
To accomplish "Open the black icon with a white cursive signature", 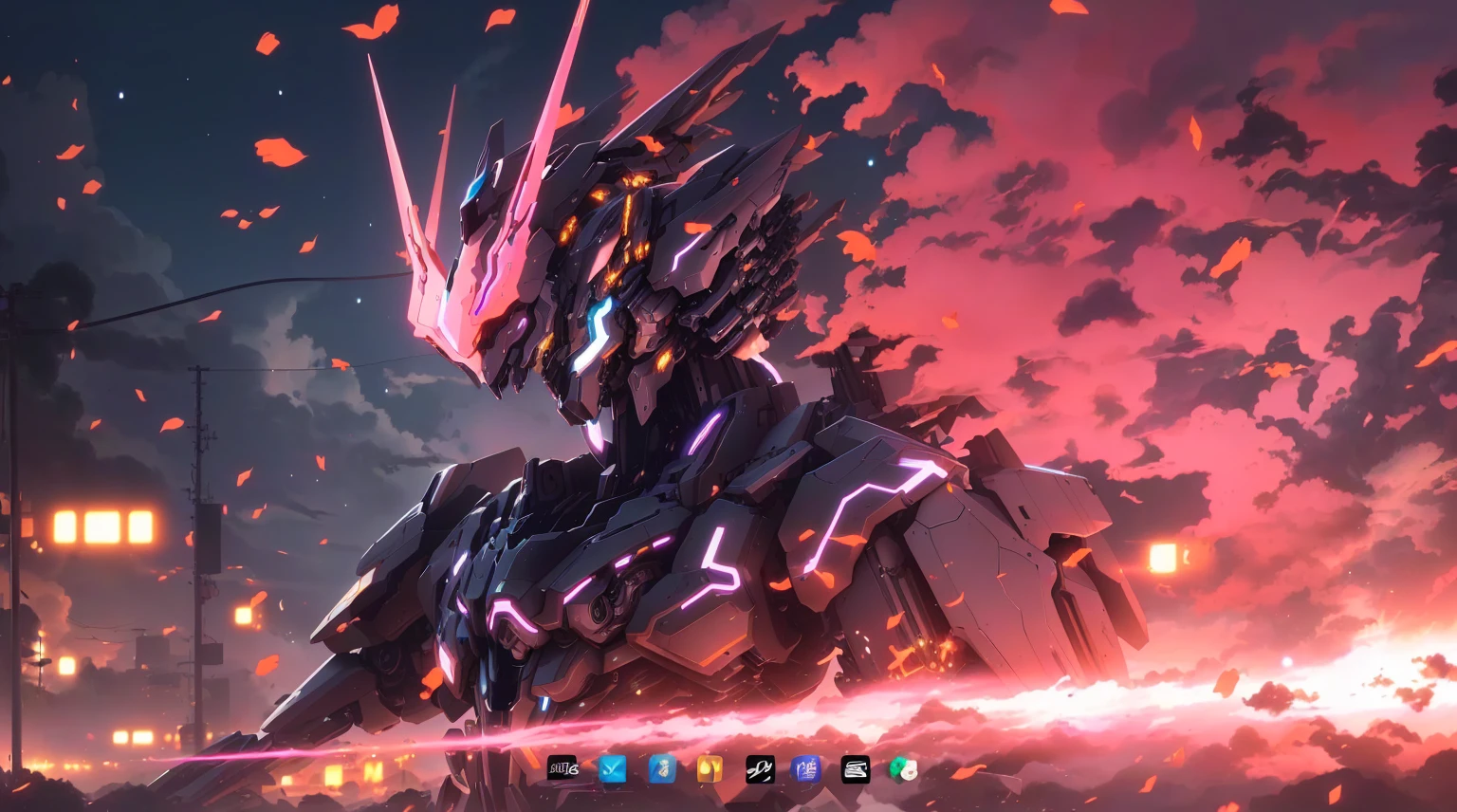I will click(x=759, y=768).
